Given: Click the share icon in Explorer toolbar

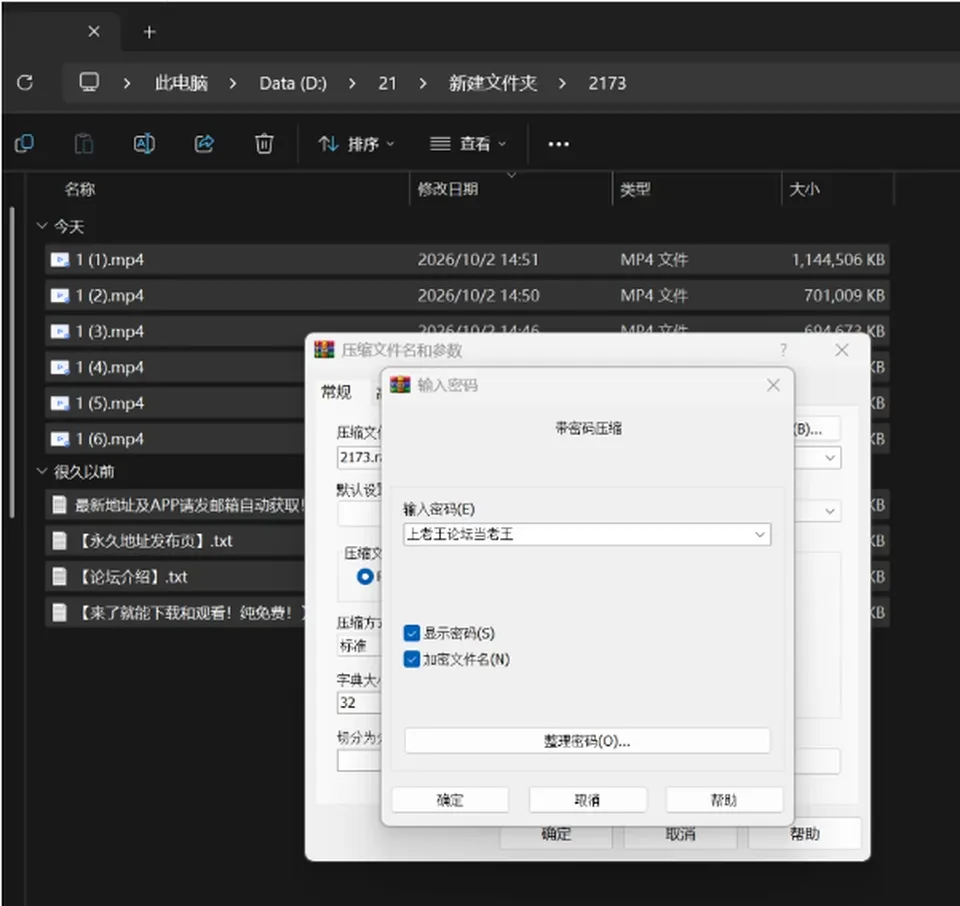Looking at the screenshot, I should pos(204,144).
